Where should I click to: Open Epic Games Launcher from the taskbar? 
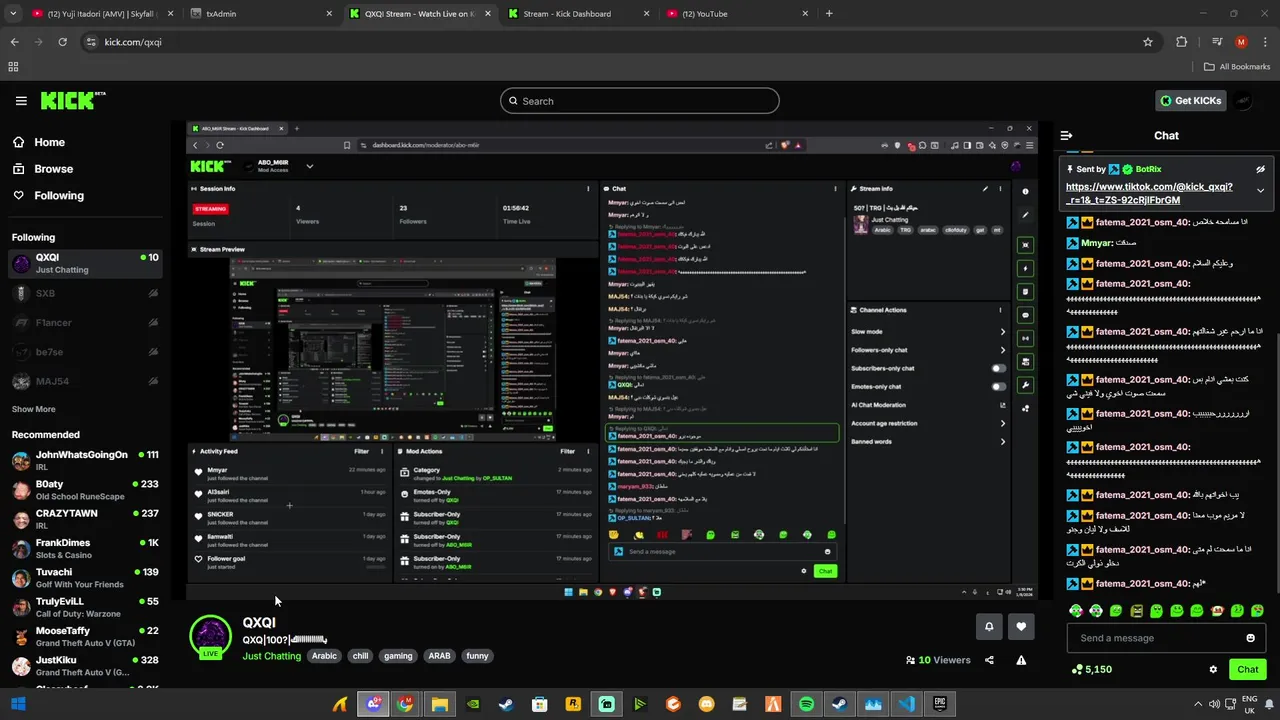pyautogui.click(x=940, y=704)
